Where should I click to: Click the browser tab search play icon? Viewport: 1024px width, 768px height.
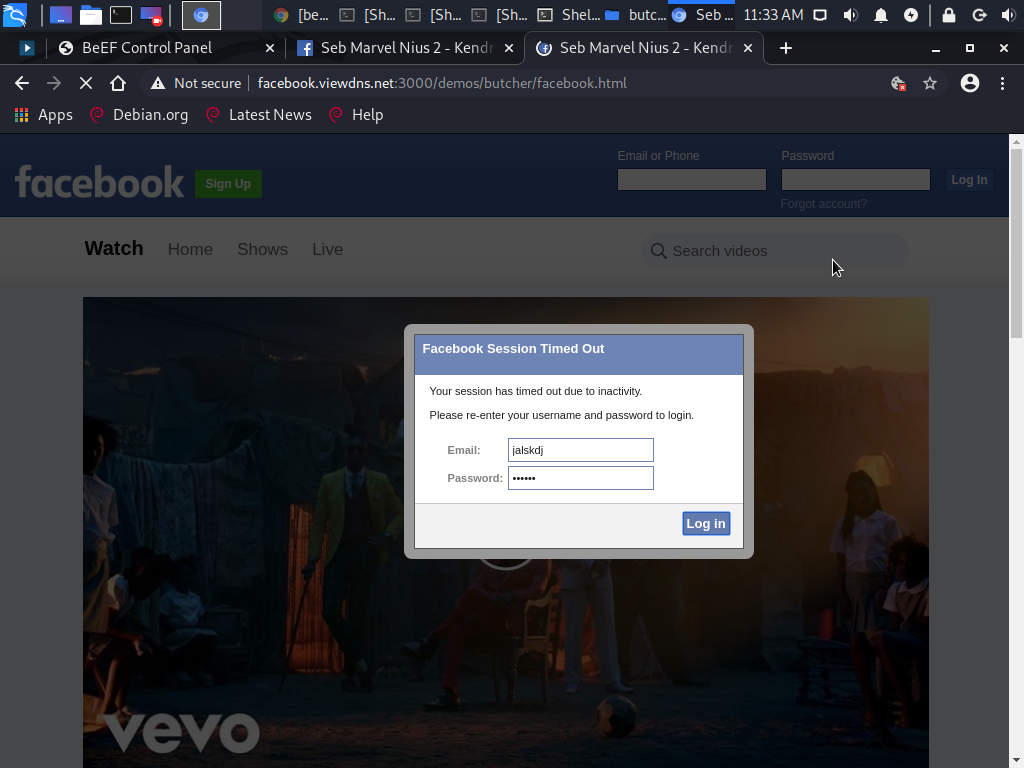(27, 48)
